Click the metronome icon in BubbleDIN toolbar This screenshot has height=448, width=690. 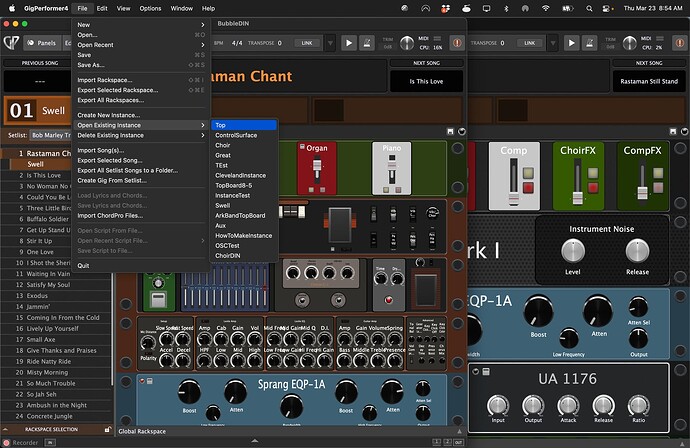pyautogui.click(x=367, y=43)
